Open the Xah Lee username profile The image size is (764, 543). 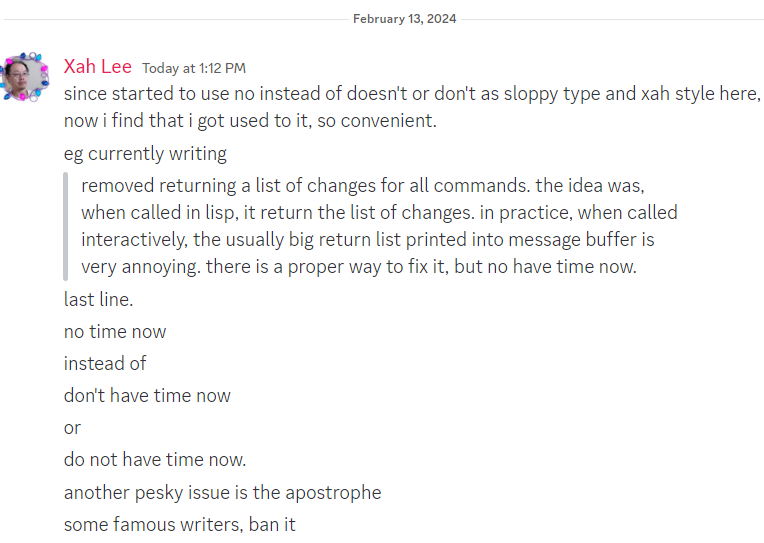point(97,67)
